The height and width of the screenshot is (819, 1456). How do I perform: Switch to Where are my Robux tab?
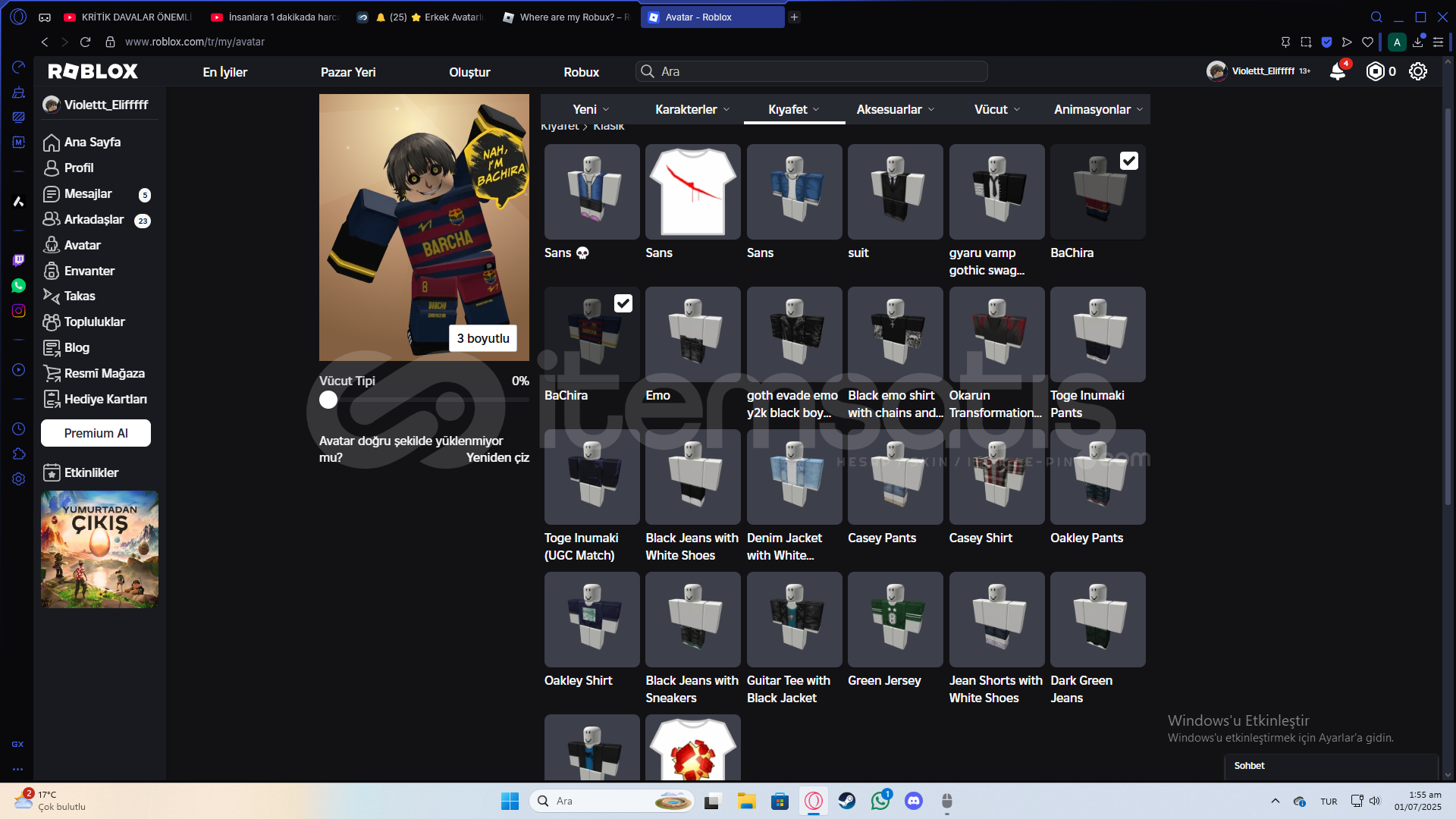tap(567, 17)
